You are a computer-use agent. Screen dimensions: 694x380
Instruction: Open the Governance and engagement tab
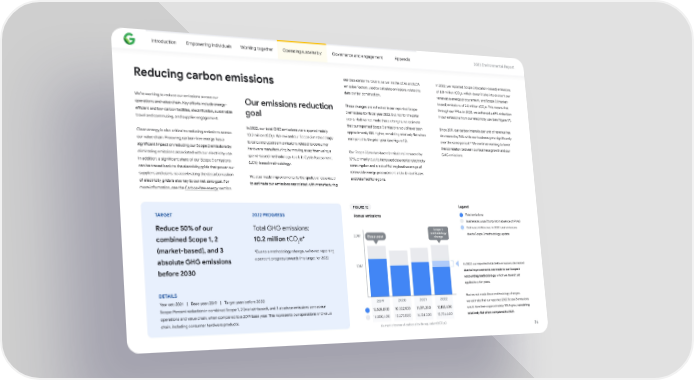(x=357, y=56)
